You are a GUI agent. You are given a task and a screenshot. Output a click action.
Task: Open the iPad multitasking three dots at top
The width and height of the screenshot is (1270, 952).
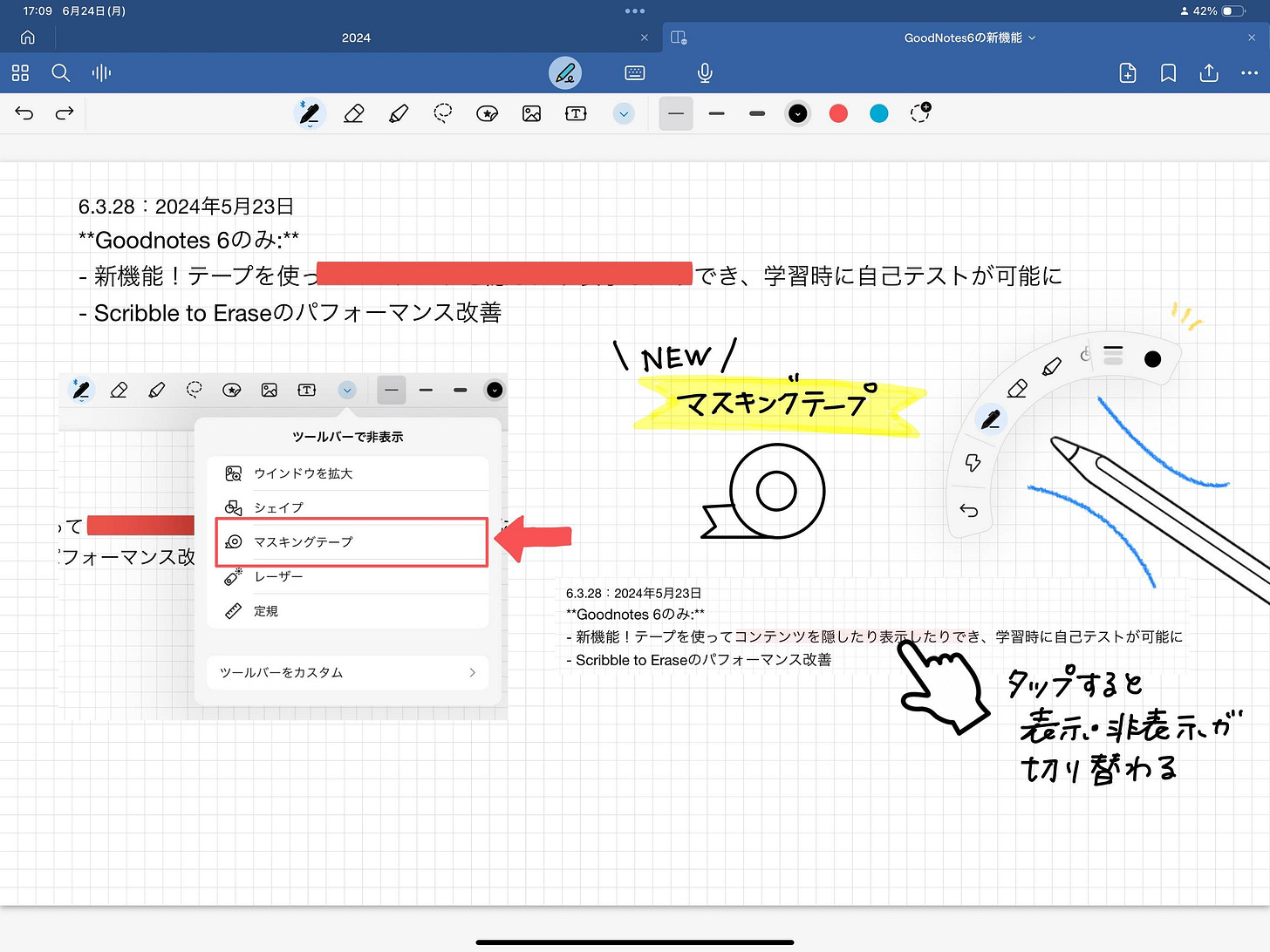click(635, 11)
